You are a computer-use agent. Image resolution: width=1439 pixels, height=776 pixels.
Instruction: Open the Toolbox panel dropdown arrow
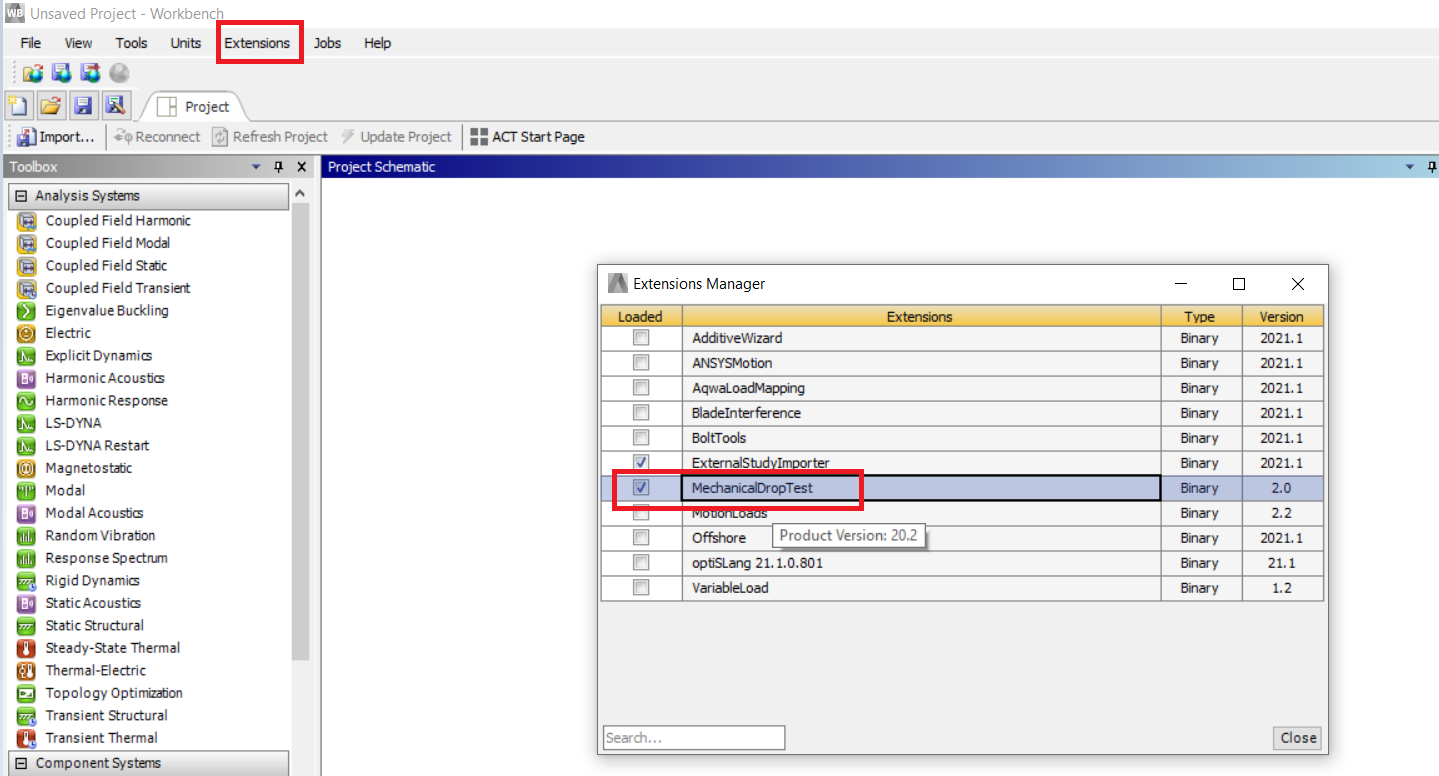[256, 167]
